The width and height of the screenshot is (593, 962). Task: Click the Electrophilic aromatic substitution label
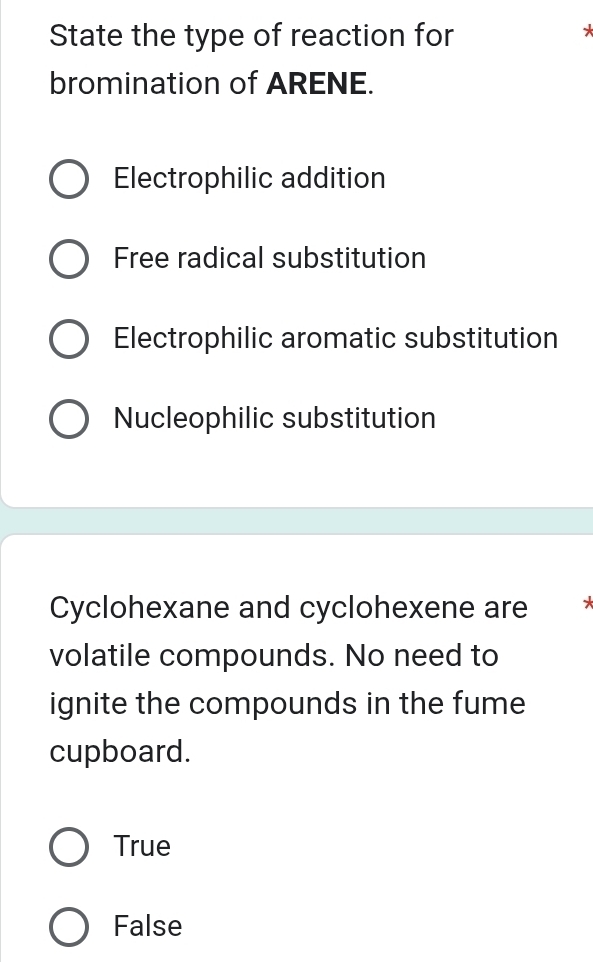click(x=336, y=338)
